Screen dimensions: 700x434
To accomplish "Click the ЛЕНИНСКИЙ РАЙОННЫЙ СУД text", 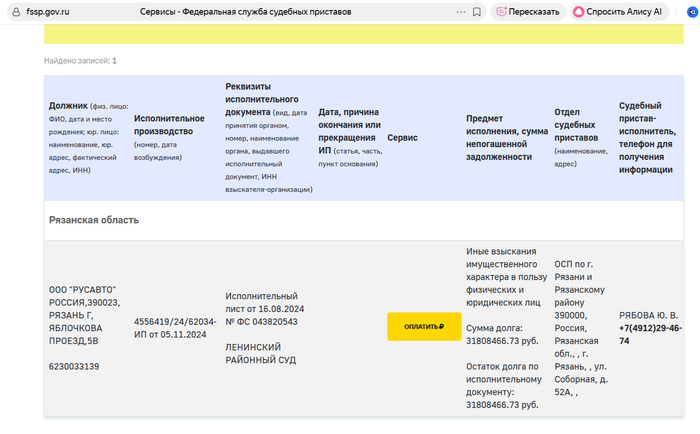I will (260, 353).
